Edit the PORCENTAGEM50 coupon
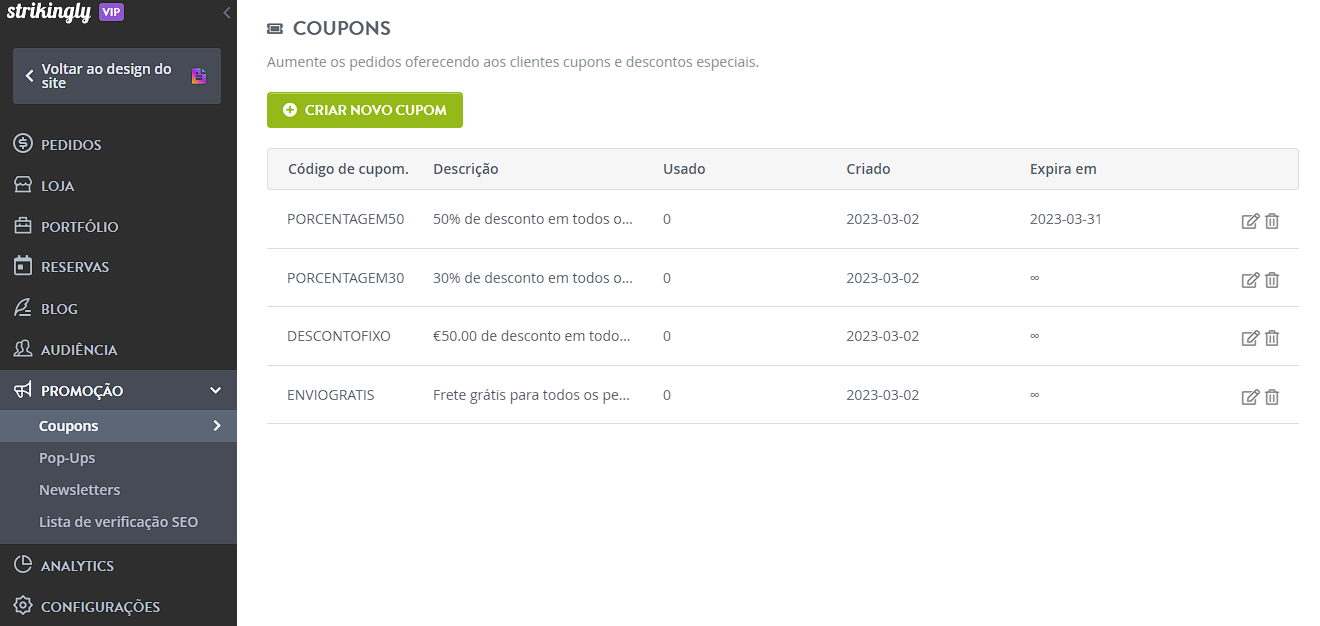This screenshot has width=1320, height=626. [1250, 221]
